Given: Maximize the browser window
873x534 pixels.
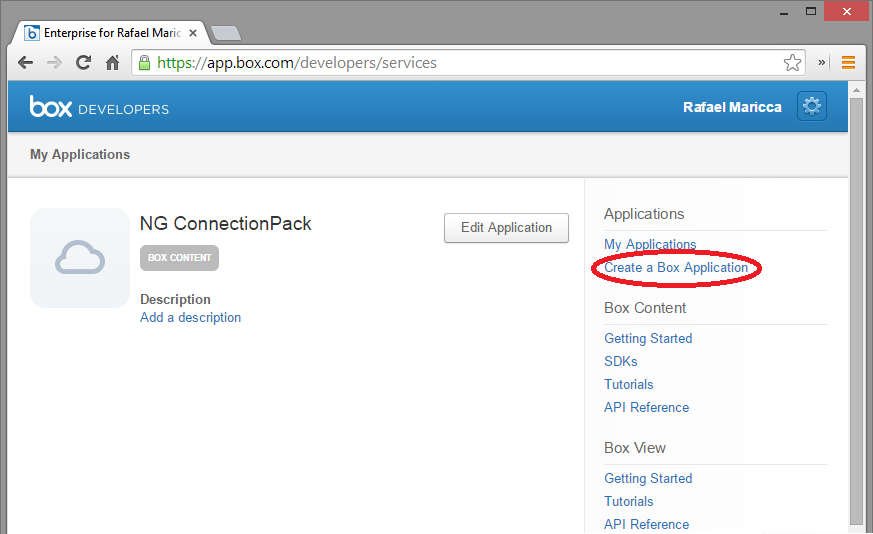Looking at the screenshot, I should [x=811, y=11].
